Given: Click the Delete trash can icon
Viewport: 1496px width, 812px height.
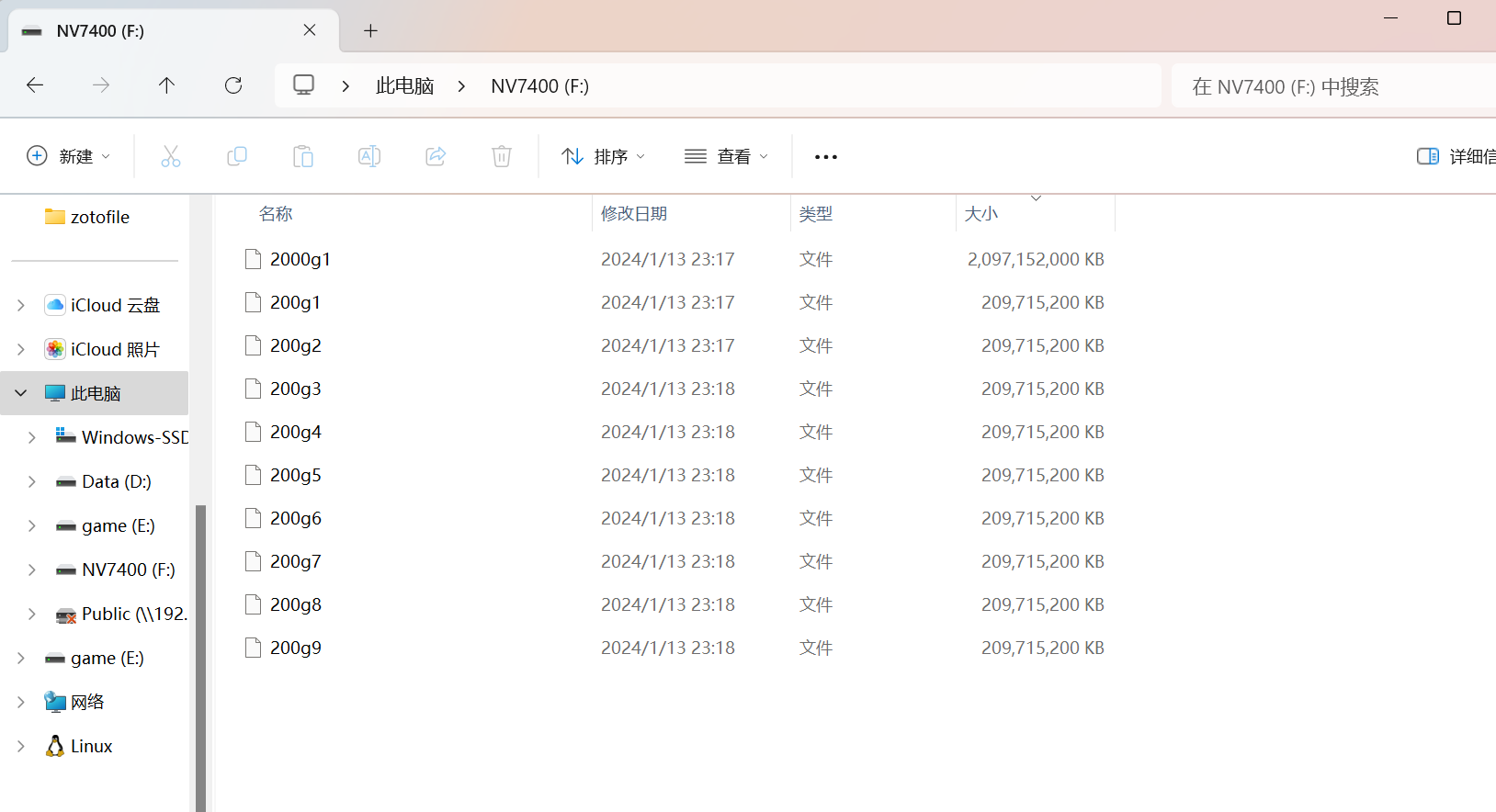Looking at the screenshot, I should [502, 156].
